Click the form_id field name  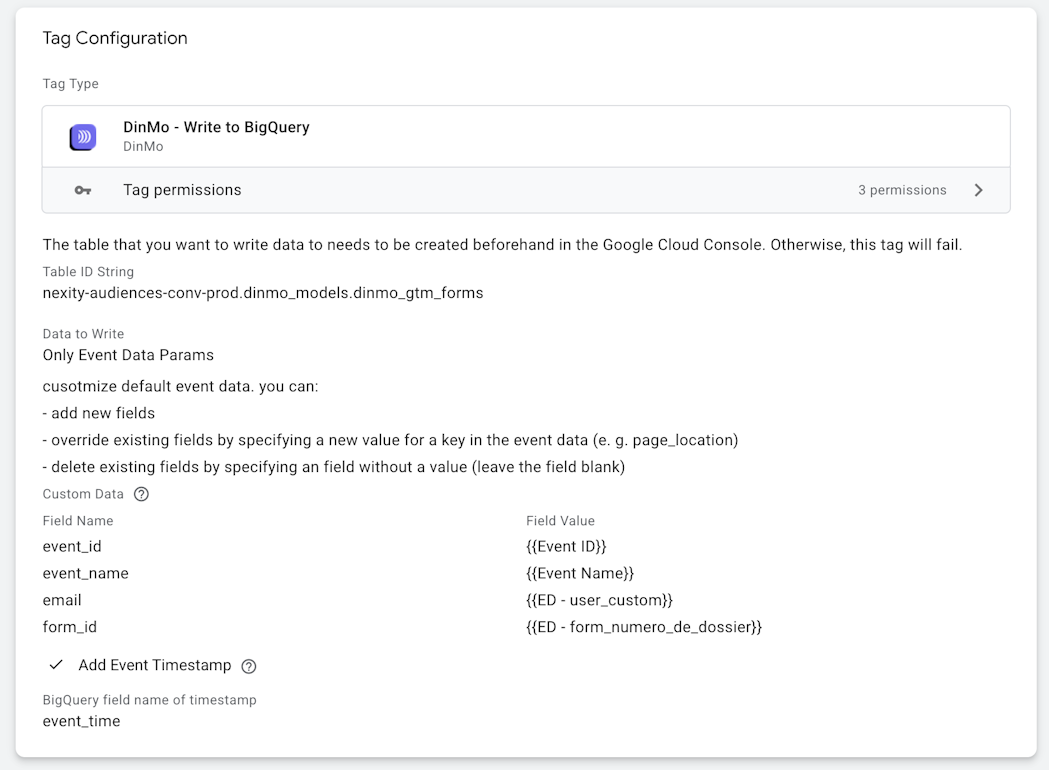[x=70, y=627]
